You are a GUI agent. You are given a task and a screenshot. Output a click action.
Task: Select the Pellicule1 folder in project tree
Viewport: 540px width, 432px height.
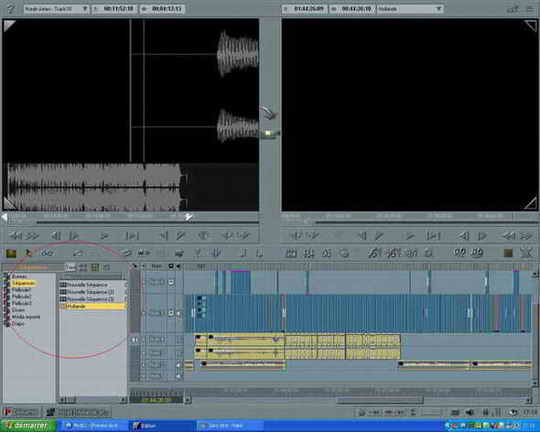tap(21, 290)
